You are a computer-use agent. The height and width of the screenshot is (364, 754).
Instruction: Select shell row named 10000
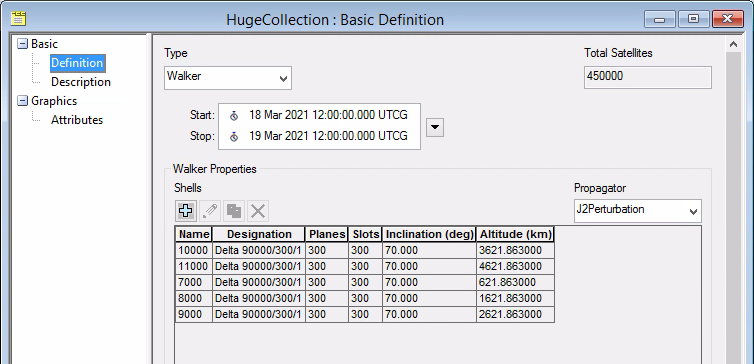pyautogui.click(x=364, y=251)
